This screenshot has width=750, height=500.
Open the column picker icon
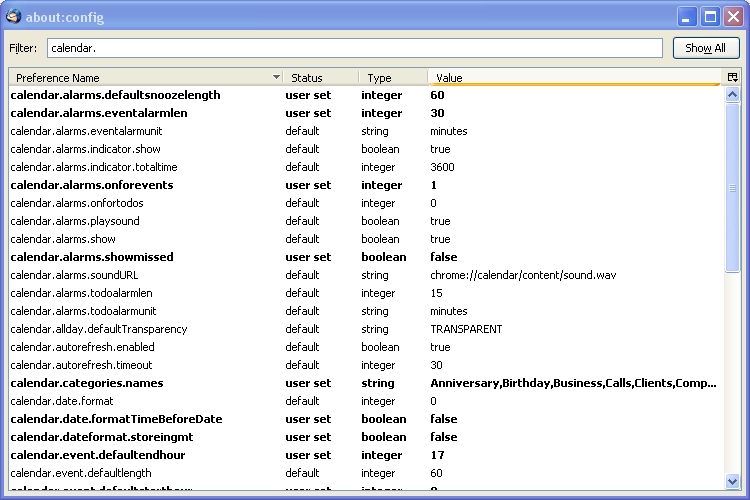[x=732, y=77]
